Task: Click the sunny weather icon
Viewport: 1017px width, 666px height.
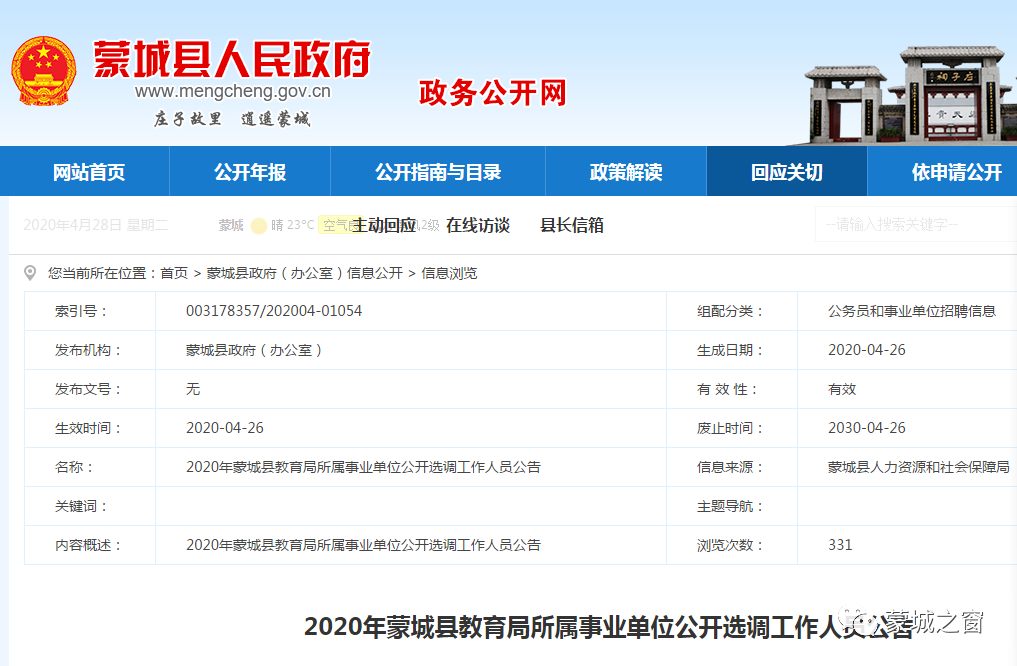Action: click(x=258, y=226)
